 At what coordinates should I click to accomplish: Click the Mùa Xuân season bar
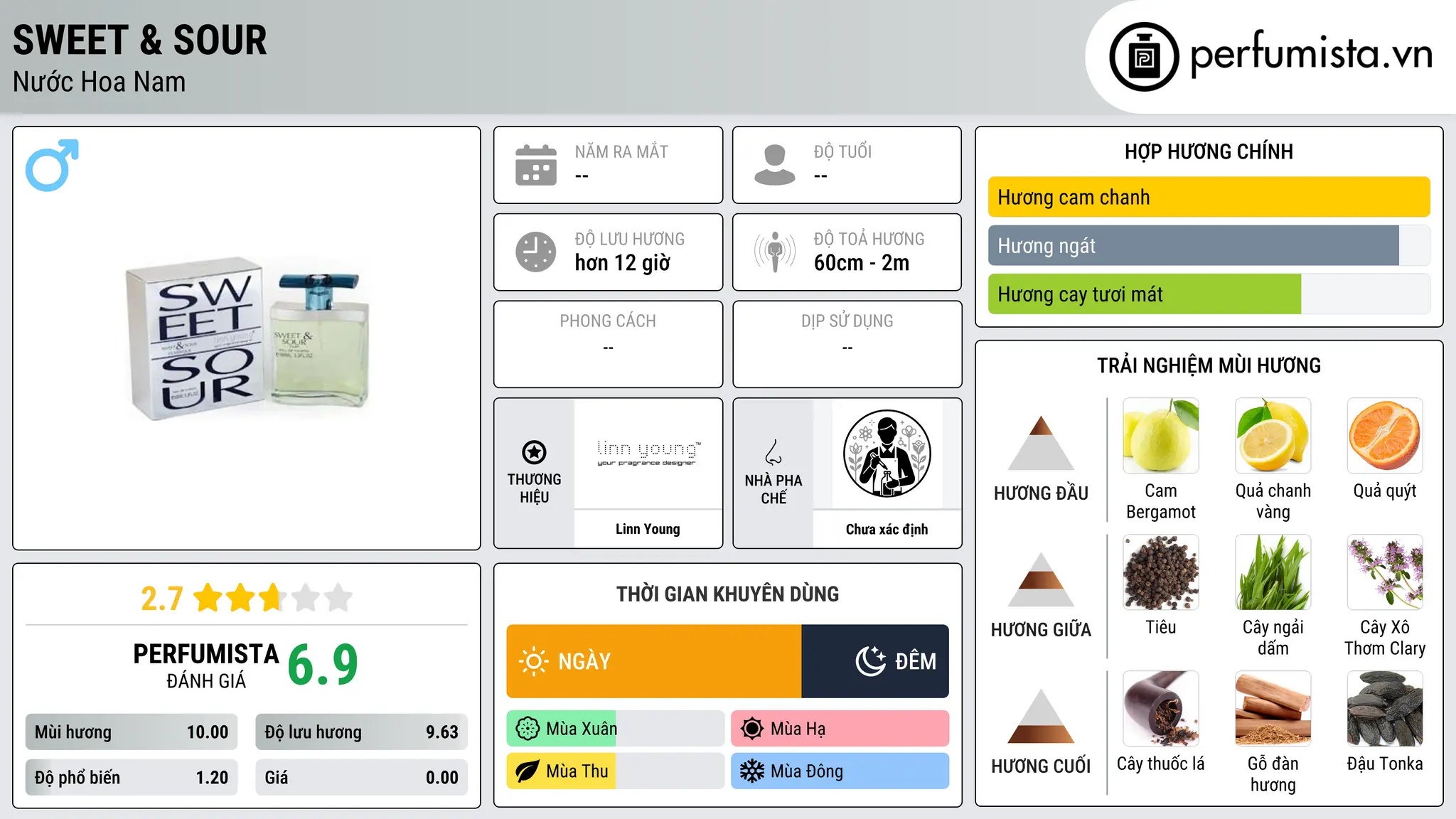pyautogui.click(x=616, y=729)
